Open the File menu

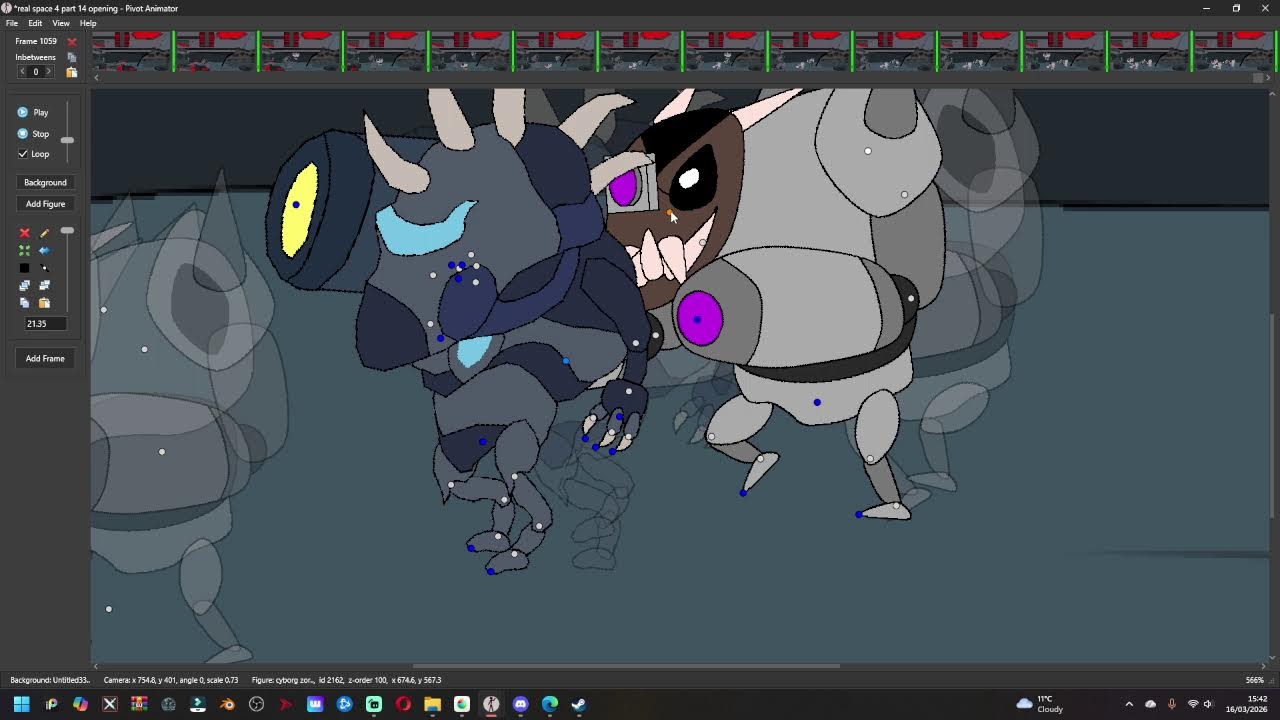click(12, 23)
